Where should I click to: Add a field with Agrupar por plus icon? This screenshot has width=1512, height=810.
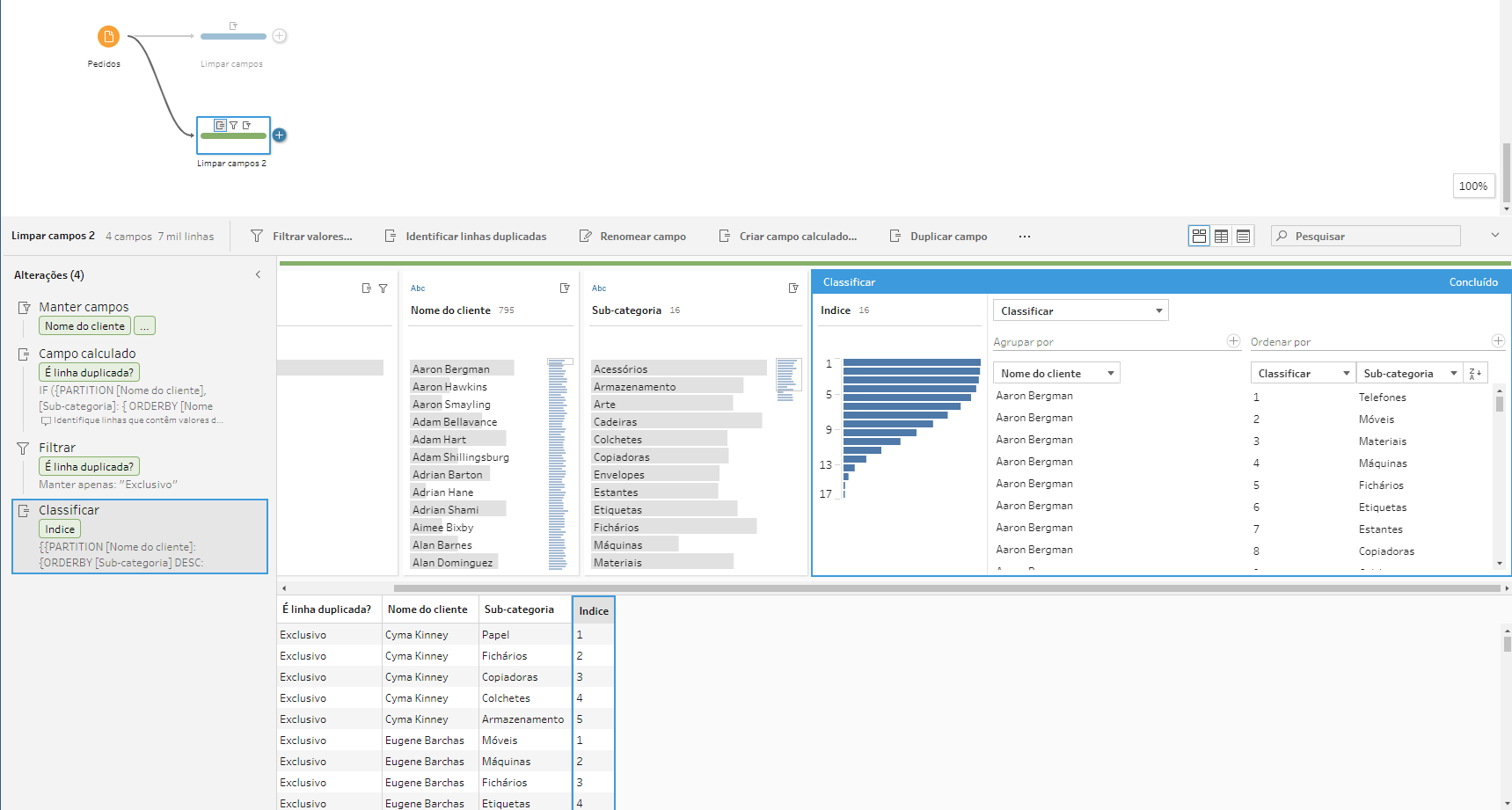point(1233,341)
